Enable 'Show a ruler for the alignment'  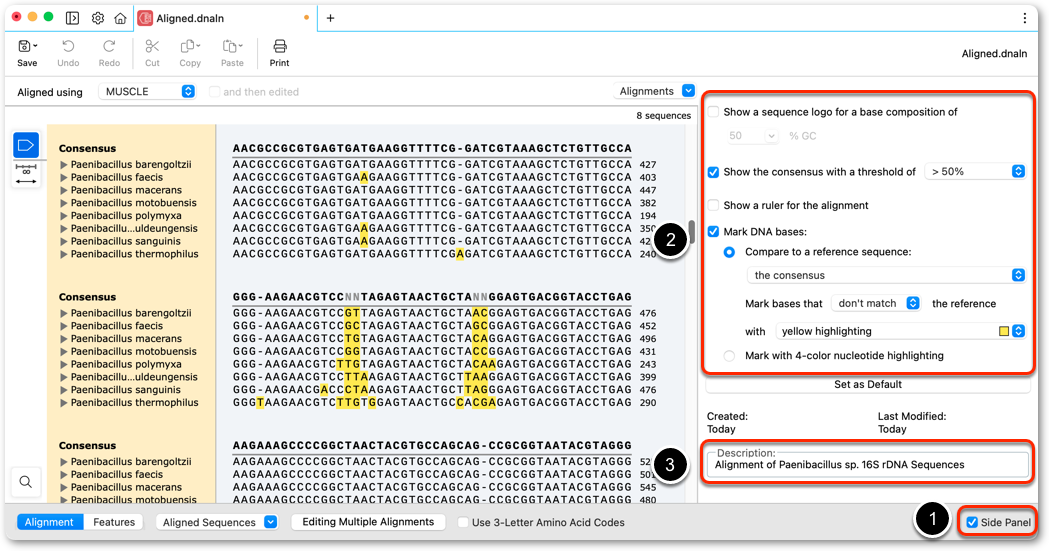[714, 205]
